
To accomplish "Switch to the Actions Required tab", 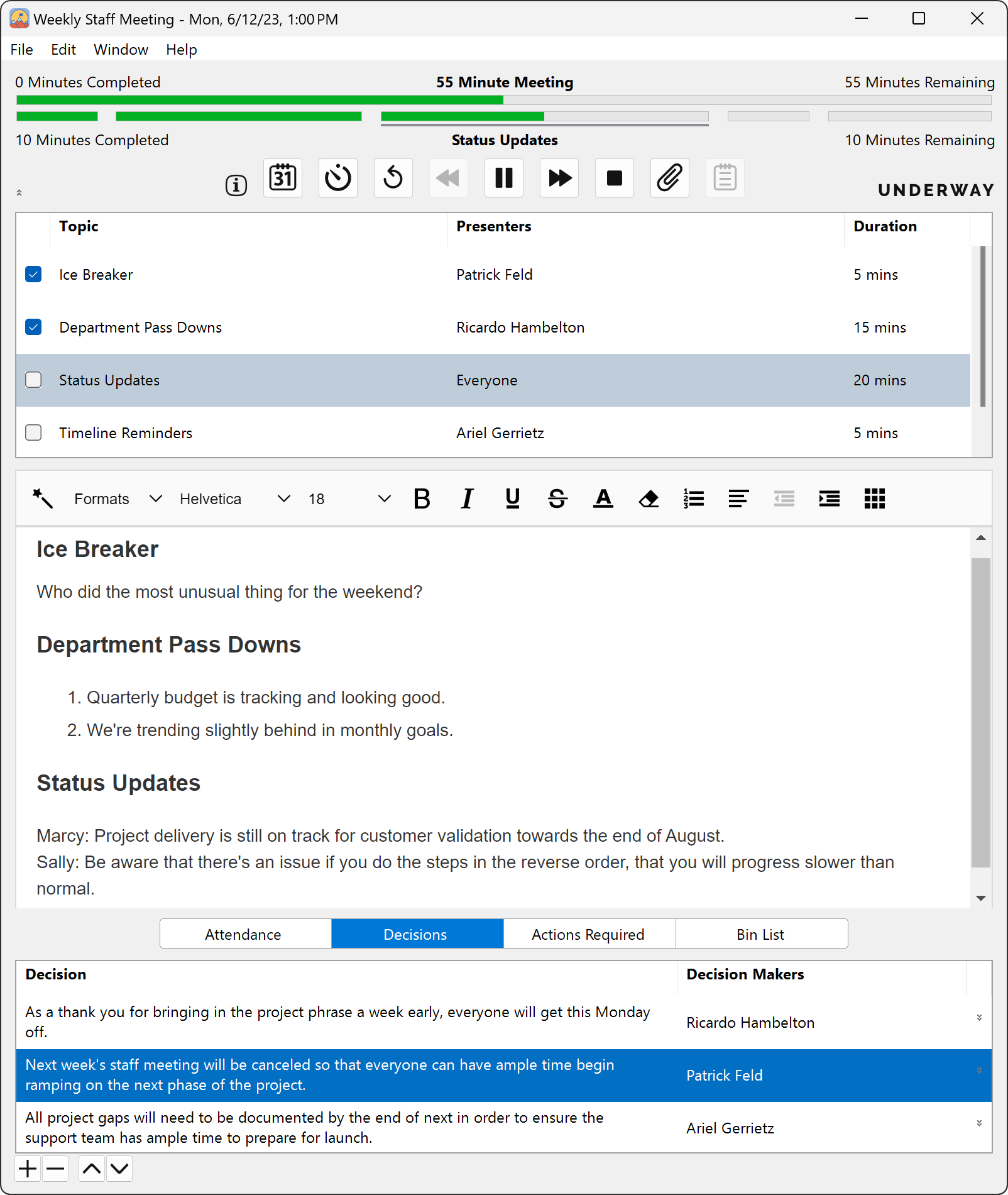I will coord(589,935).
